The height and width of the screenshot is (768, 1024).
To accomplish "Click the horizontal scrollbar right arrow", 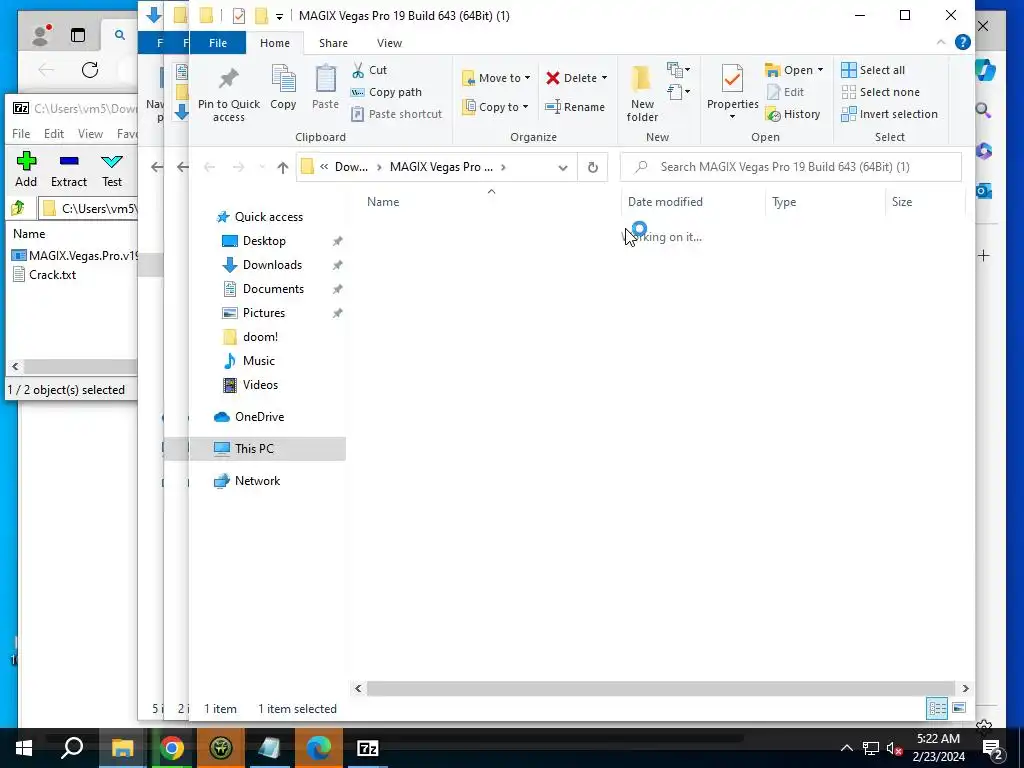I will (x=965, y=688).
